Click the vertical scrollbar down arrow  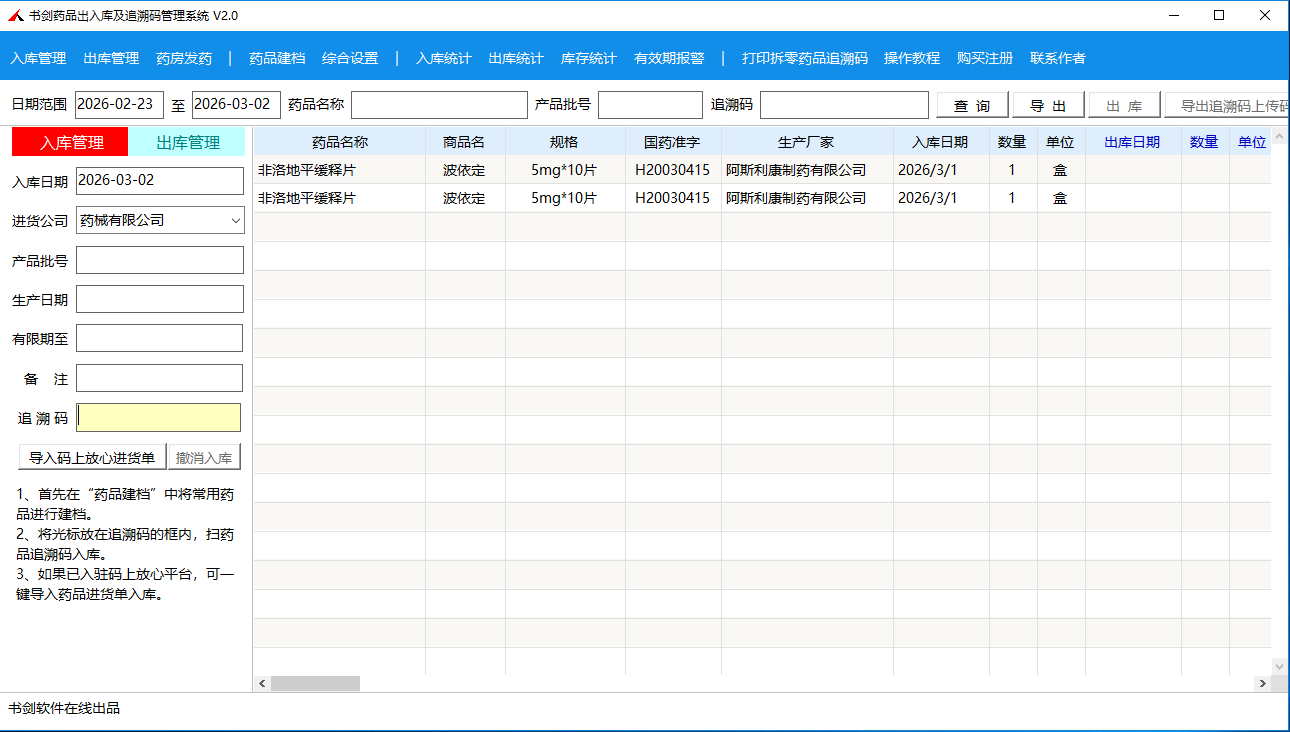tap(1279, 666)
